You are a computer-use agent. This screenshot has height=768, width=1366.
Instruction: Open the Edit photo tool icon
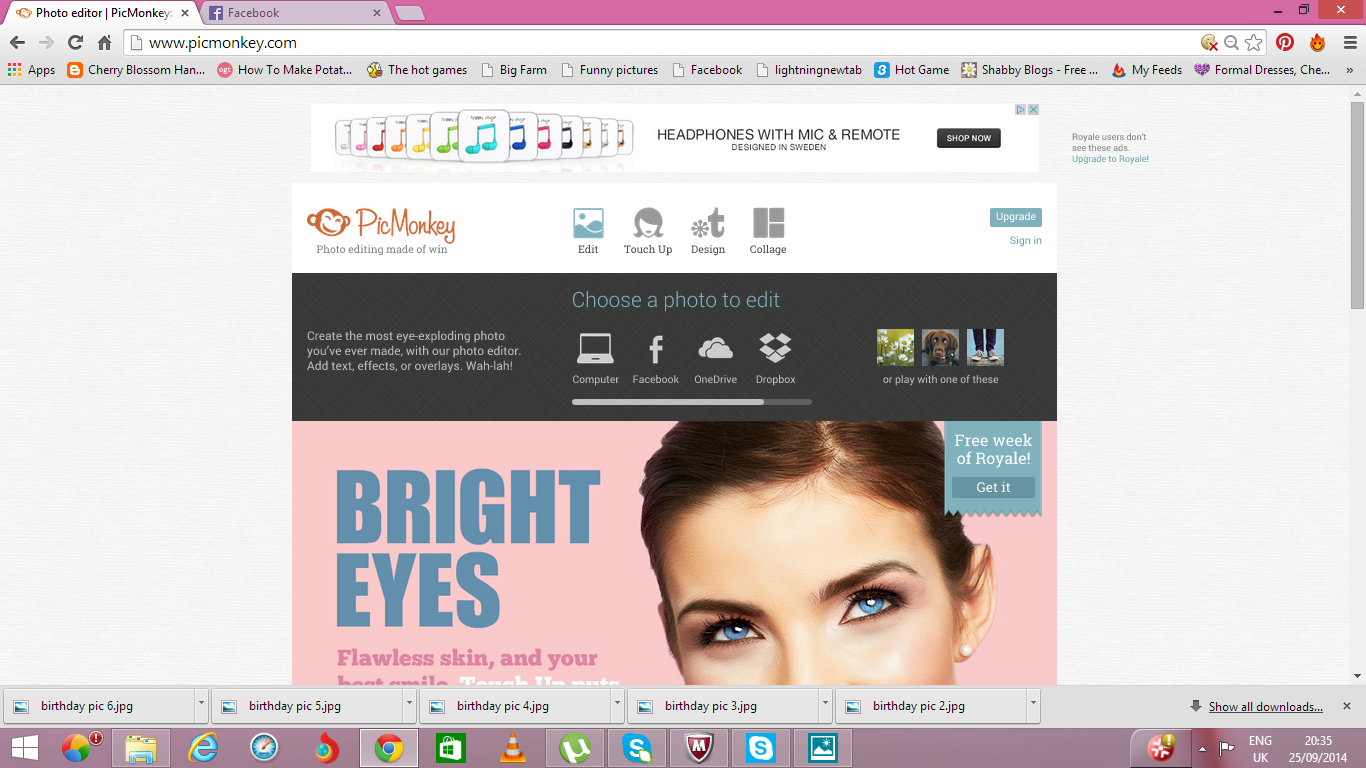(588, 224)
